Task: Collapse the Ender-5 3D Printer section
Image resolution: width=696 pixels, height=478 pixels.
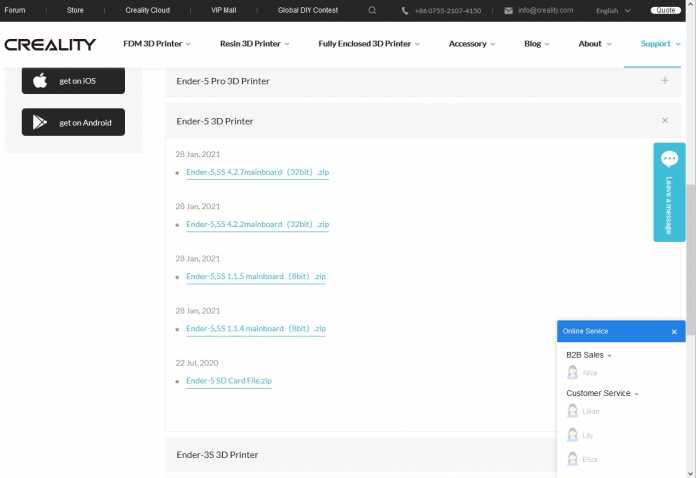Action: (664, 120)
